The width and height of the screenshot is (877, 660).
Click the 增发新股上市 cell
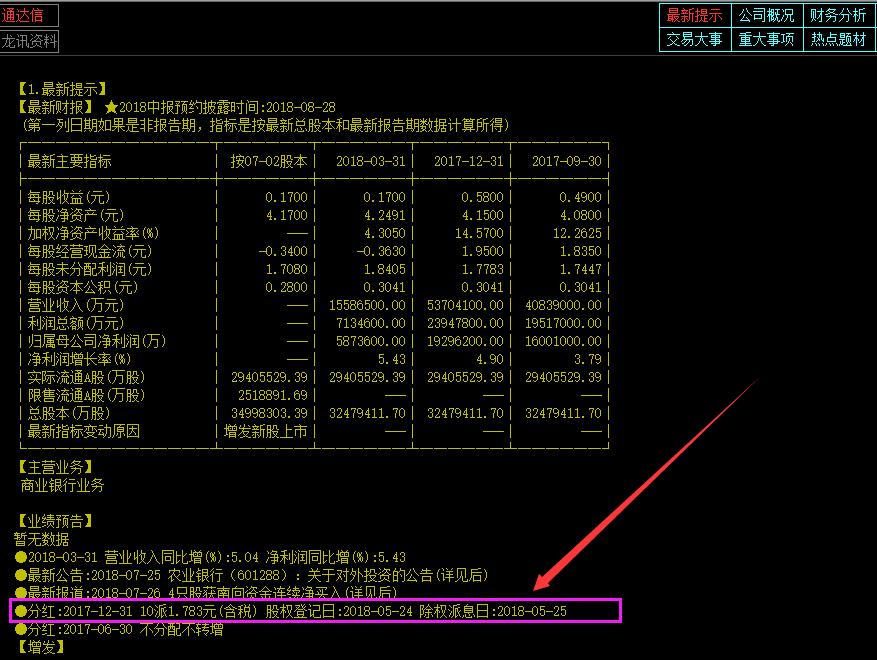point(266,431)
